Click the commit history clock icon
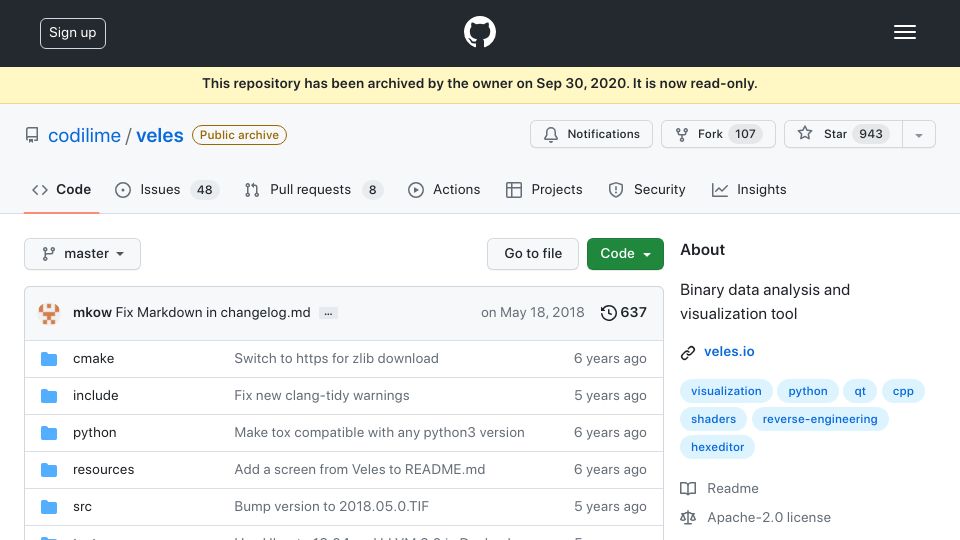 pyautogui.click(x=608, y=313)
